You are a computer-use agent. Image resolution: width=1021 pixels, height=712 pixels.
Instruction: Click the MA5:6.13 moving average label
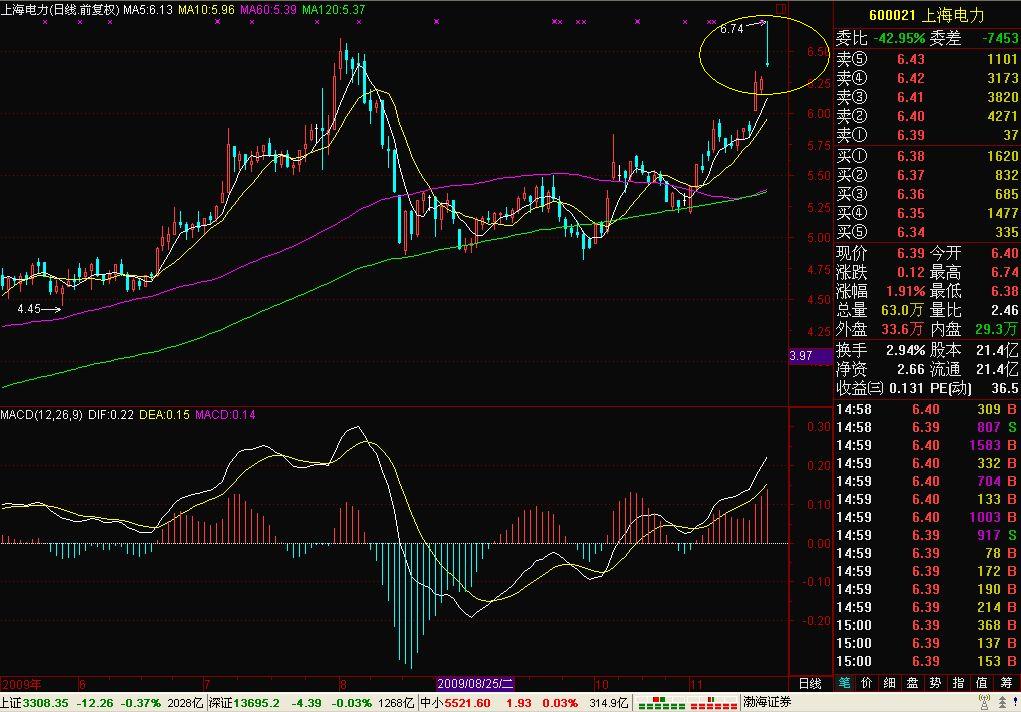pyautogui.click(x=148, y=10)
